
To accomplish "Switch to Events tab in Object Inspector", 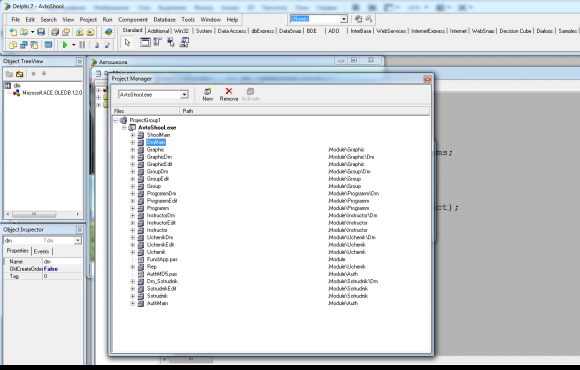I will 41,252.
